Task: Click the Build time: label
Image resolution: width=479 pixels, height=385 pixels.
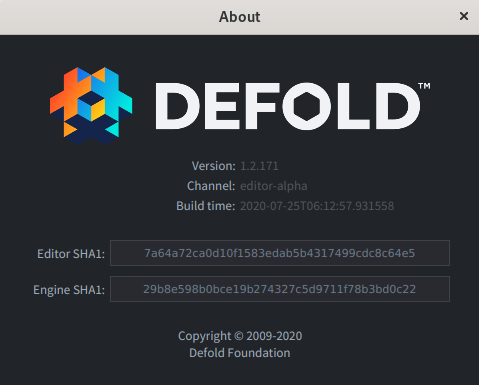Action: [206, 206]
